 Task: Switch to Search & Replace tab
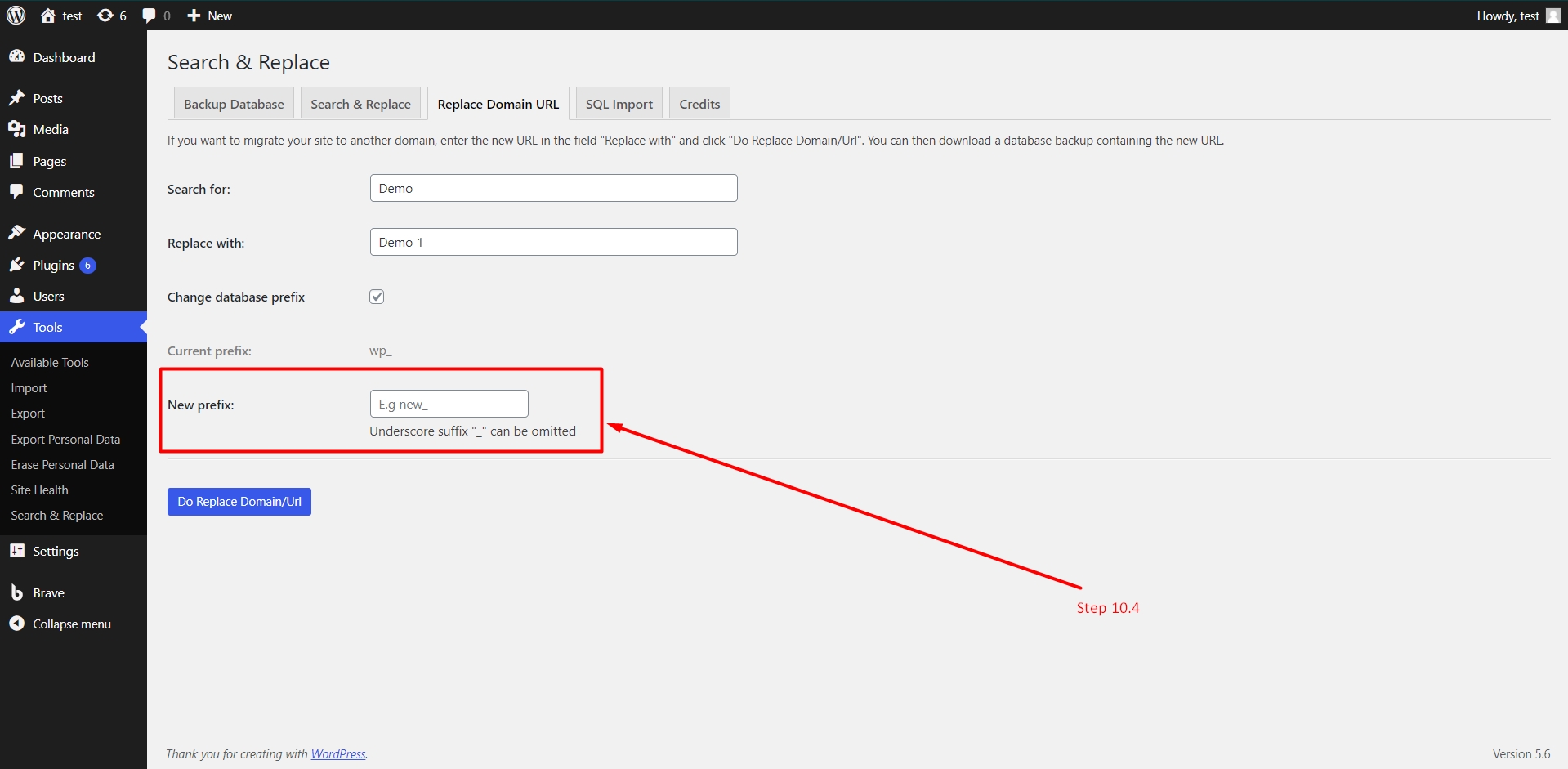360,104
